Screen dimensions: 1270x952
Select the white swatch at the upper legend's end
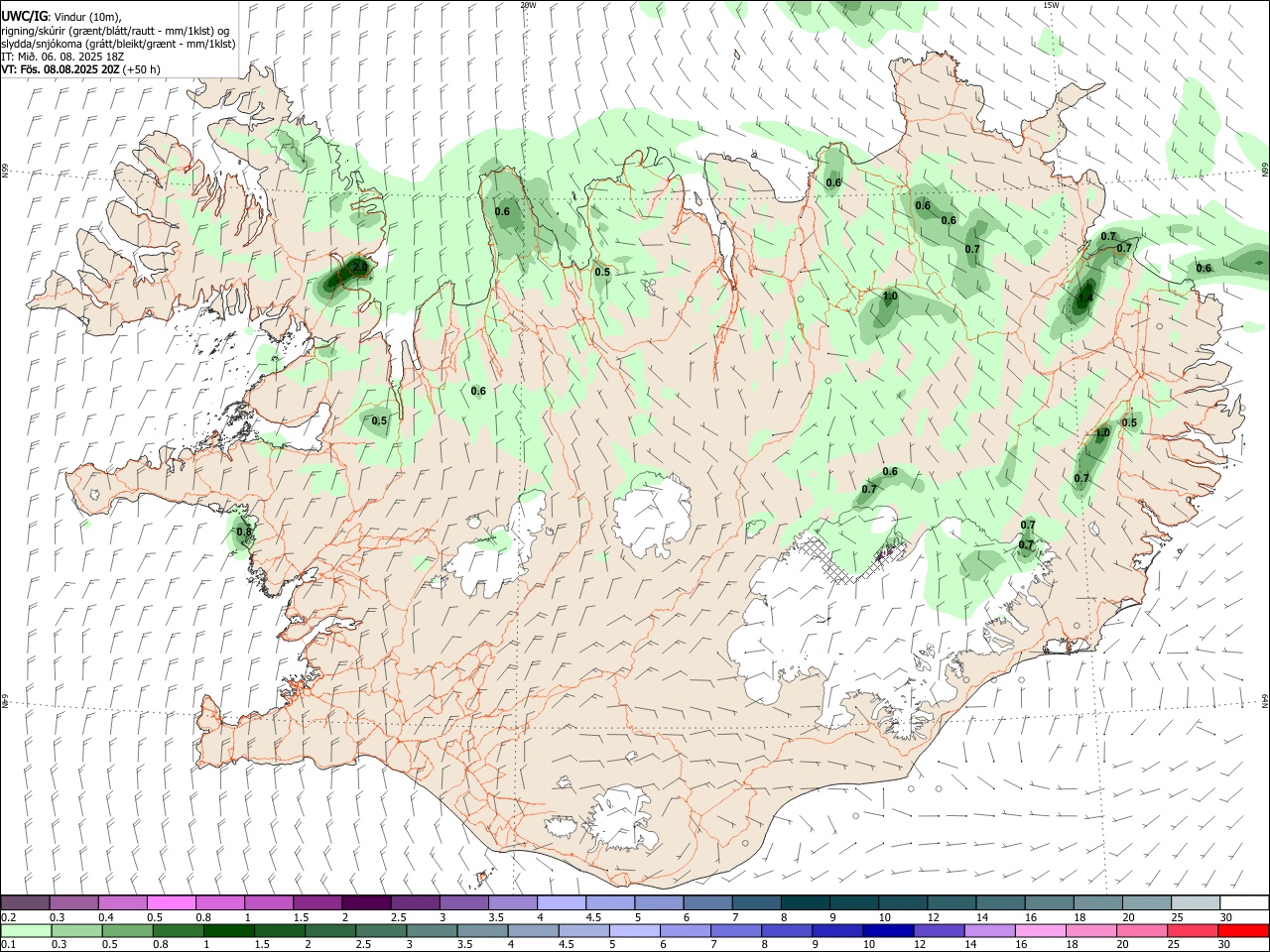click(x=1243, y=902)
